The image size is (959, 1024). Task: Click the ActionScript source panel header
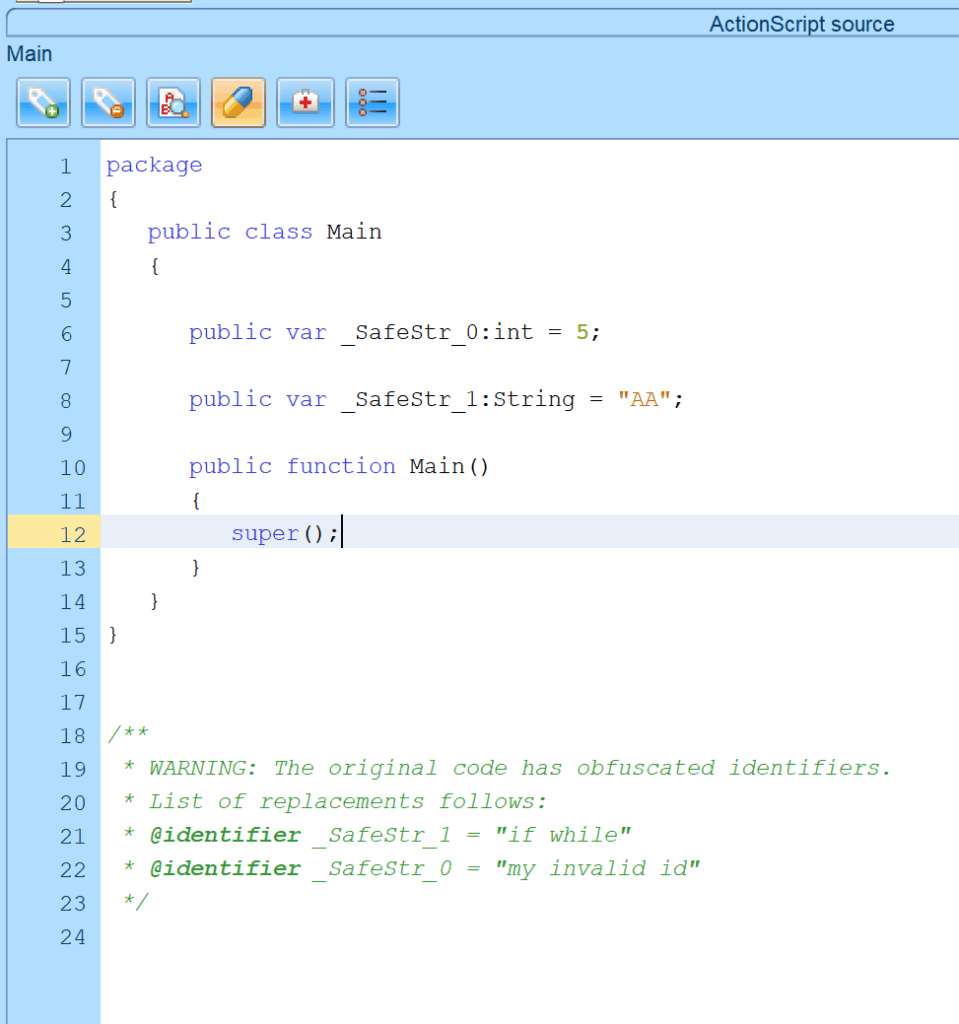(801, 24)
